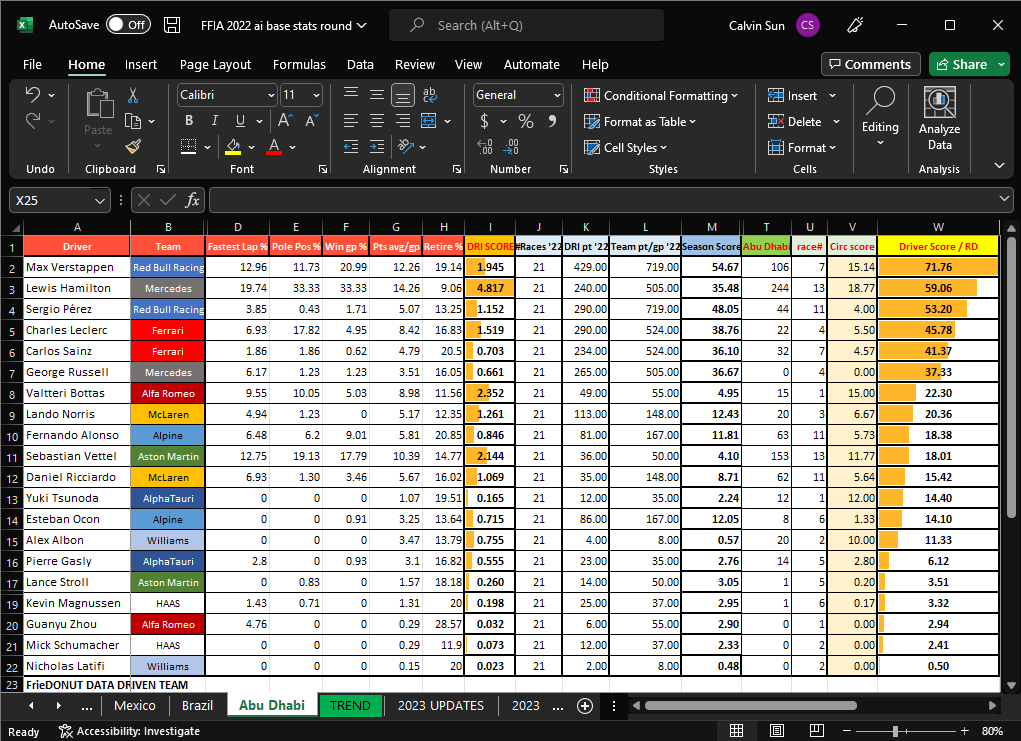Click the Increase Indent icon
Viewport: 1021px width, 741px height.
point(376,147)
